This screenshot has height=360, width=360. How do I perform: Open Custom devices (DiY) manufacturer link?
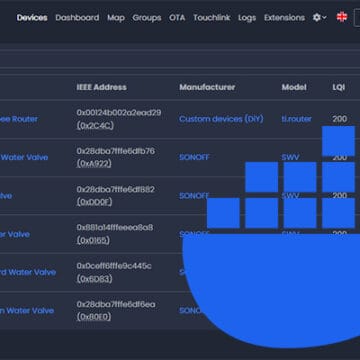[x=221, y=119]
